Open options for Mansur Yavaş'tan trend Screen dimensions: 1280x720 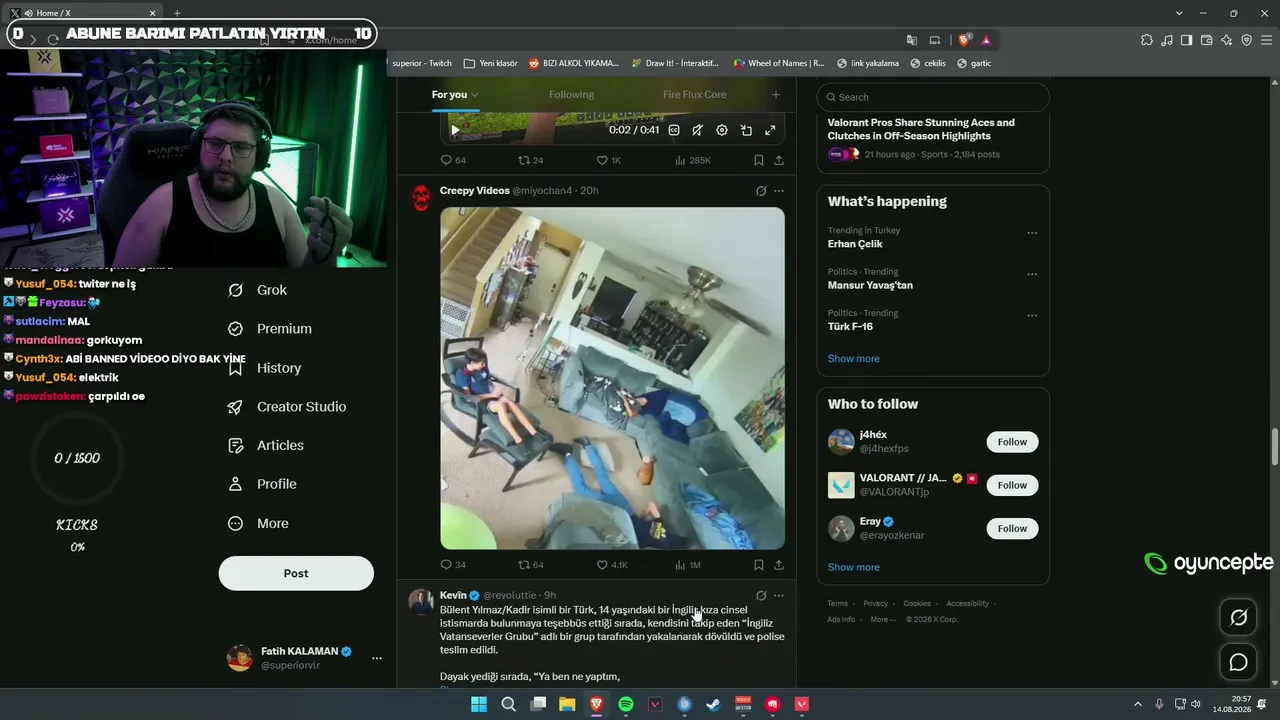pyautogui.click(x=1032, y=274)
